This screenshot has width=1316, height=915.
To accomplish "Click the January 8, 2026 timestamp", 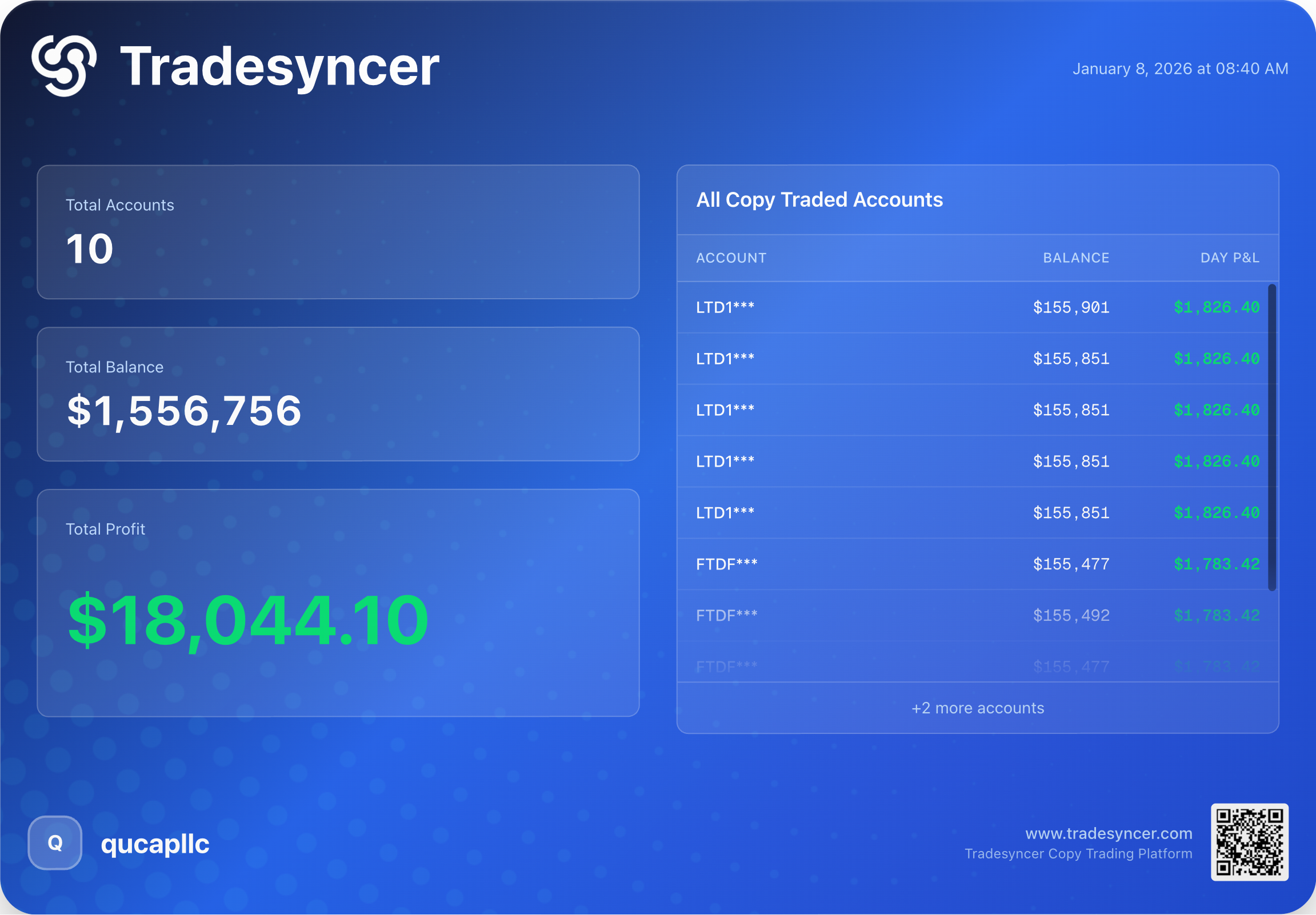I will pyautogui.click(x=1179, y=69).
